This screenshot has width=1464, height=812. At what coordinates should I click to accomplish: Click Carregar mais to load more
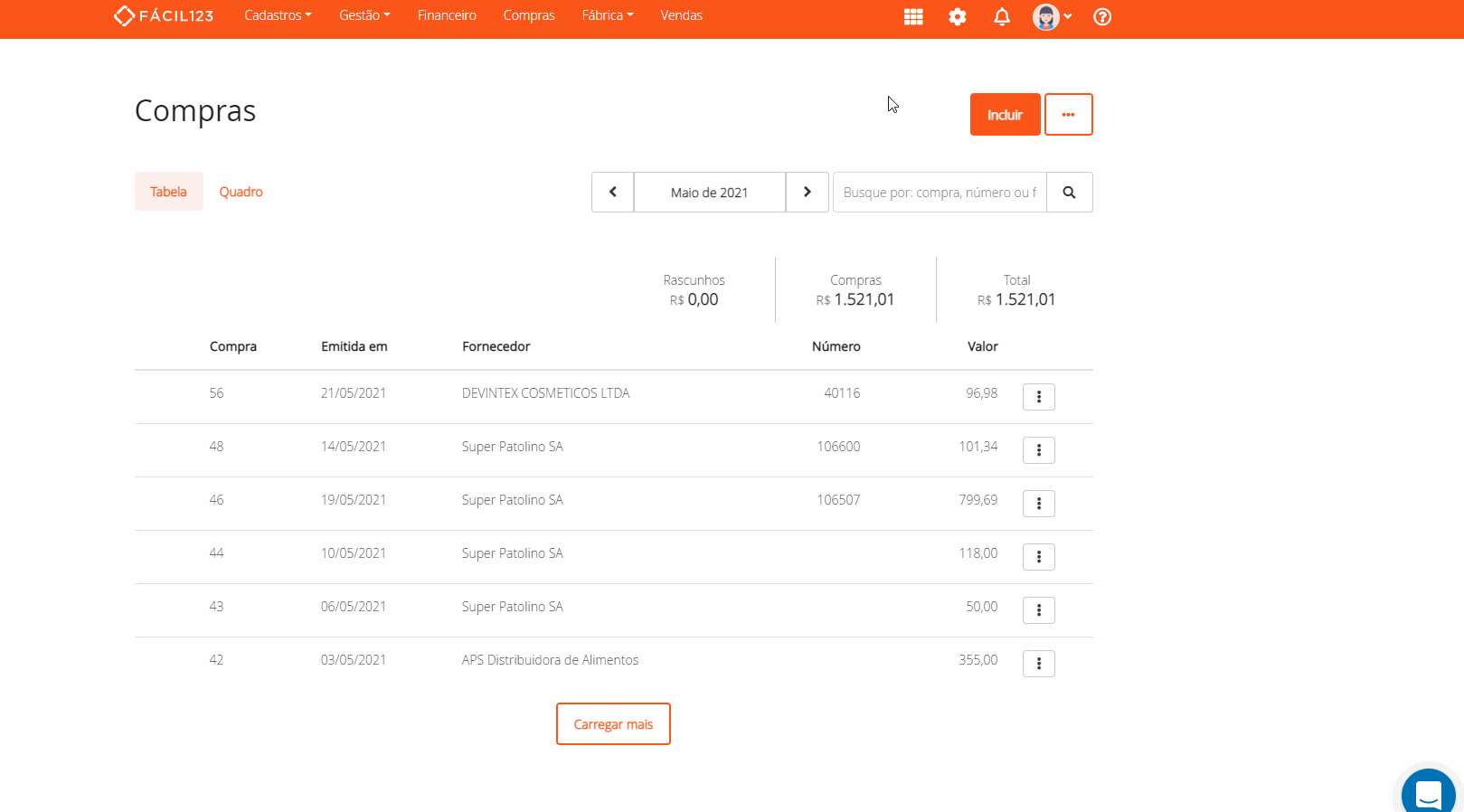pyautogui.click(x=613, y=724)
